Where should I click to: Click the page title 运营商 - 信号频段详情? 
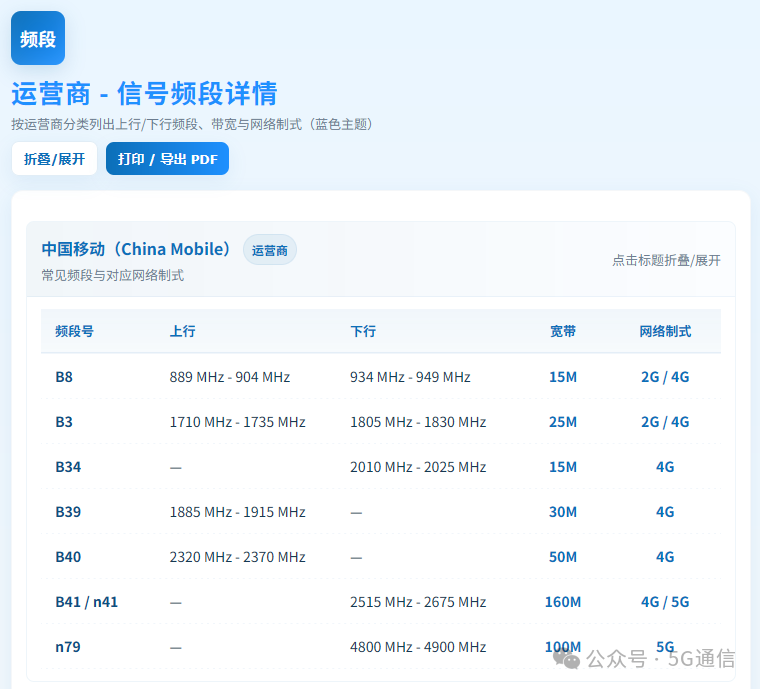pos(144,93)
